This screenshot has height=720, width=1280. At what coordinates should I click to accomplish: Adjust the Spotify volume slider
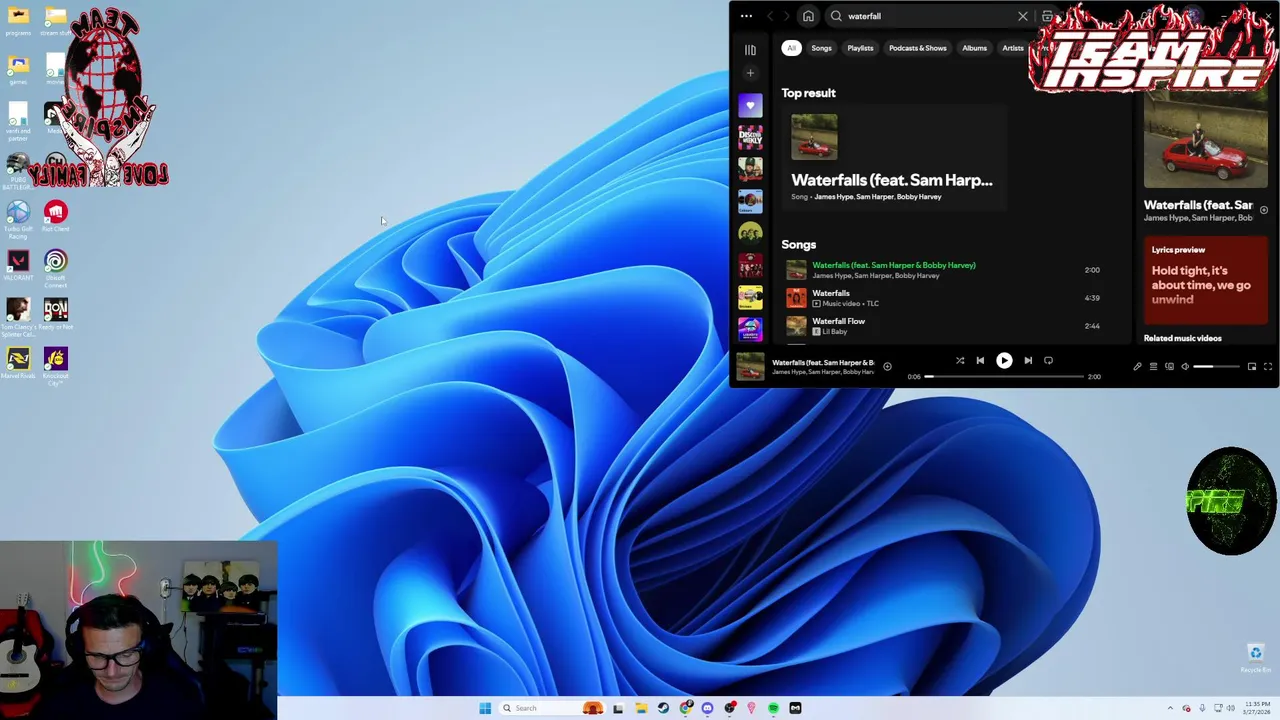1216,367
